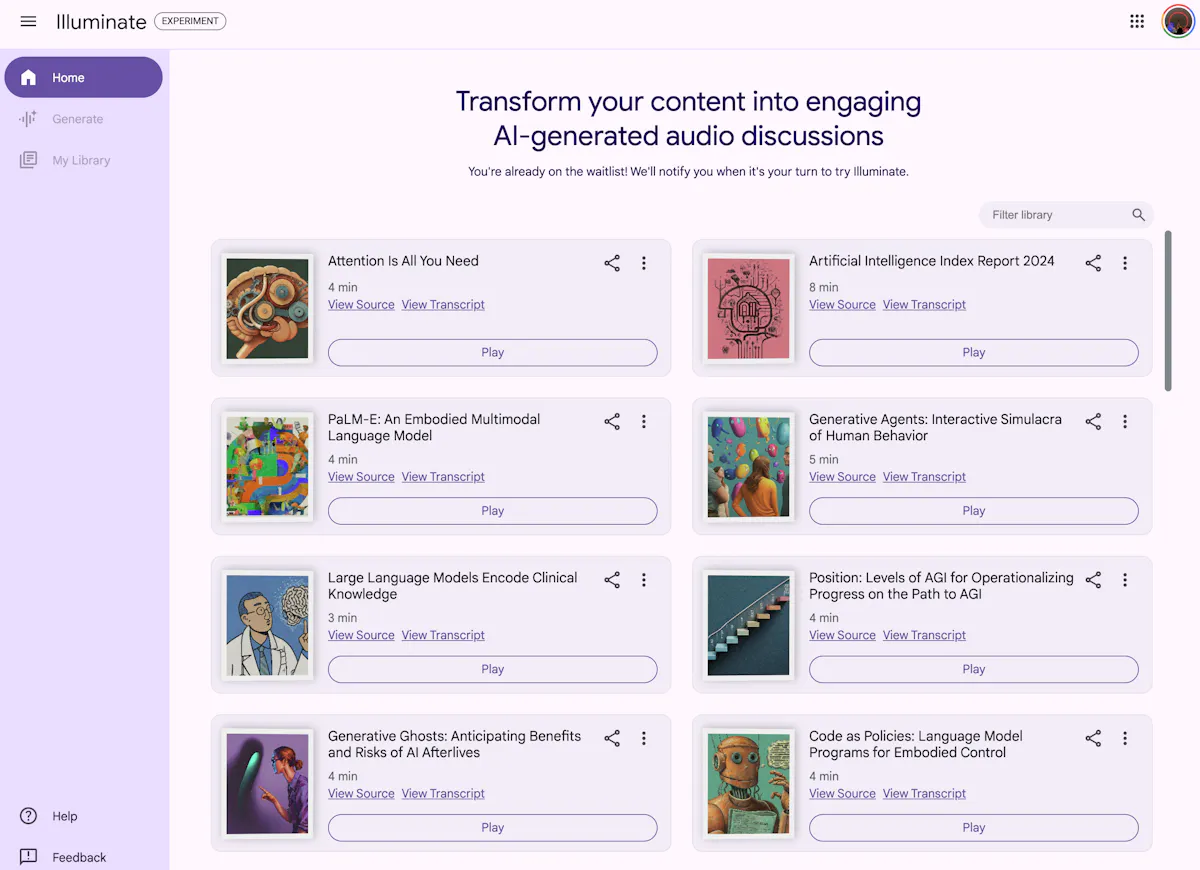Viewport: 1200px width, 870px height.
Task: Share Large Language Models Encode Clinical Knowledge
Action: (x=612, y=580)
